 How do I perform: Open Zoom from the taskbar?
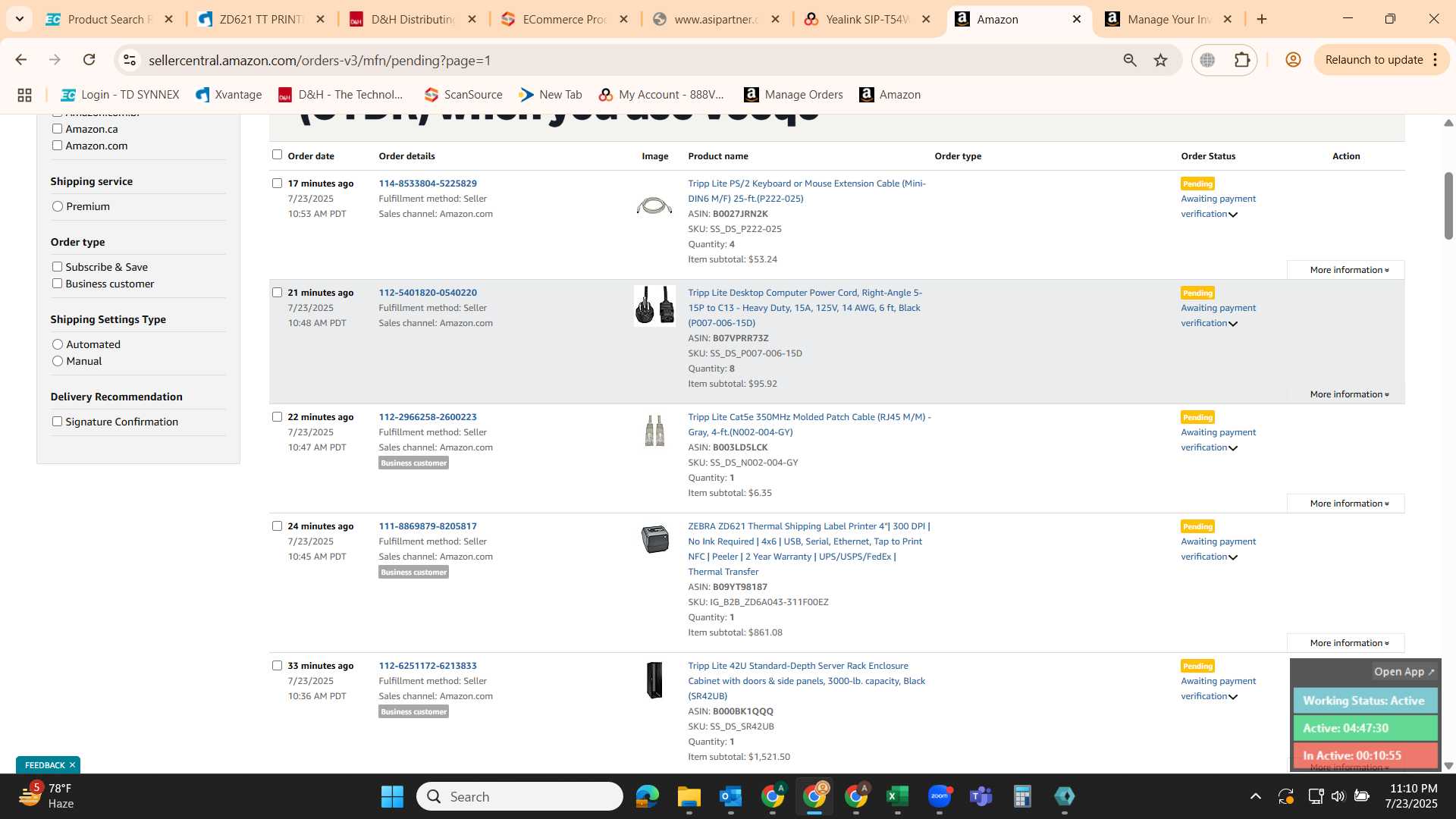(x=939, y=796)
